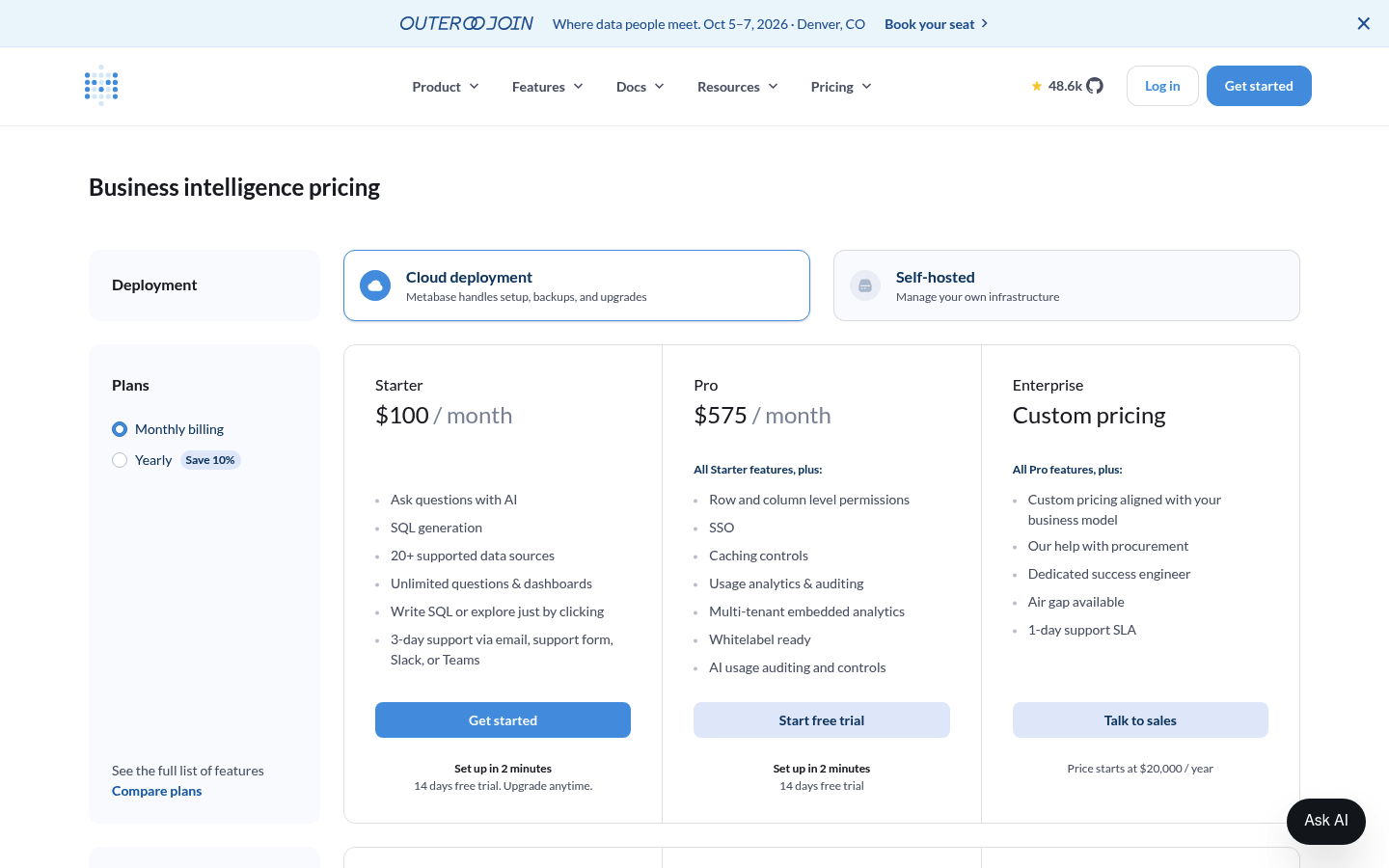This screenshot has width=1389, height=868.
Task: Expand the Resources dropdown chevron
Action: tap(773, 87)
